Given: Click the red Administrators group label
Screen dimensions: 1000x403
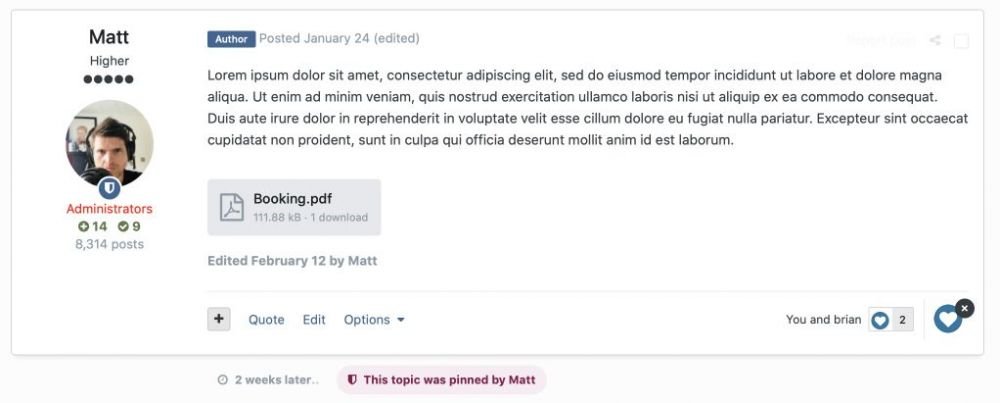Looking at the screenshot, I should pyautogui.click(x=109, y=209).
